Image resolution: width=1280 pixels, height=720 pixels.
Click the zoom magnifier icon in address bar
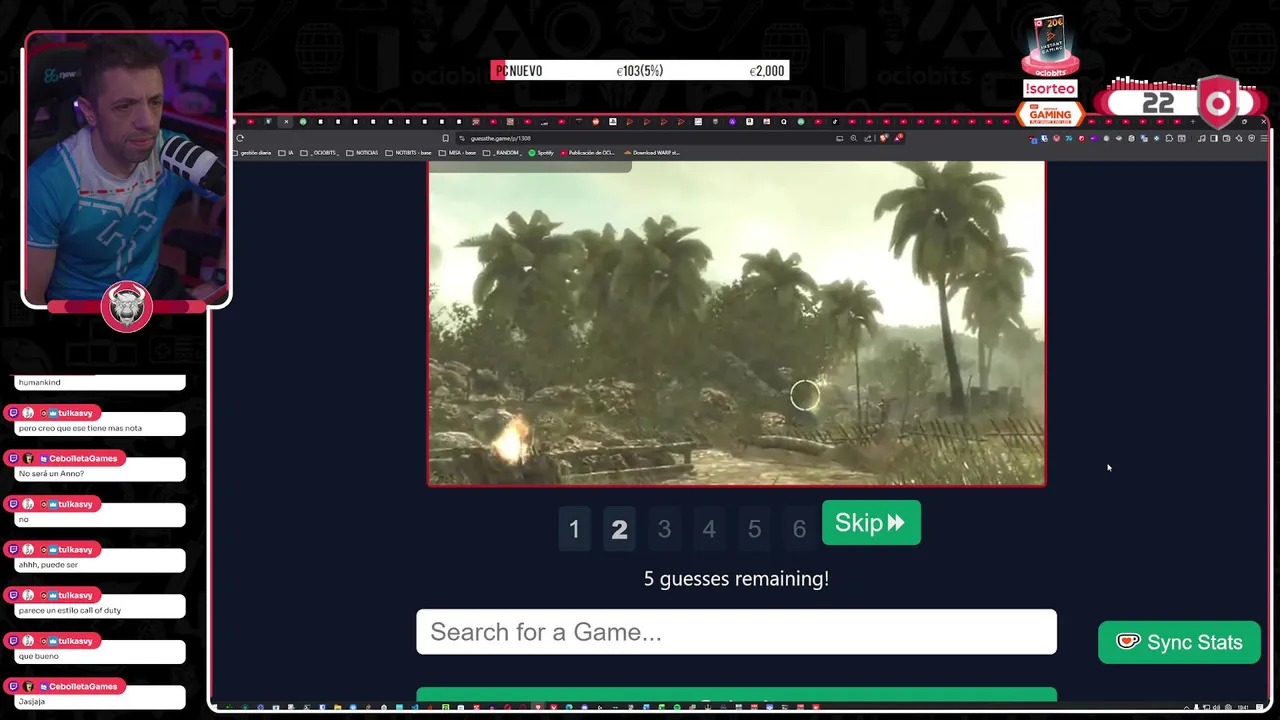[853, 138]
